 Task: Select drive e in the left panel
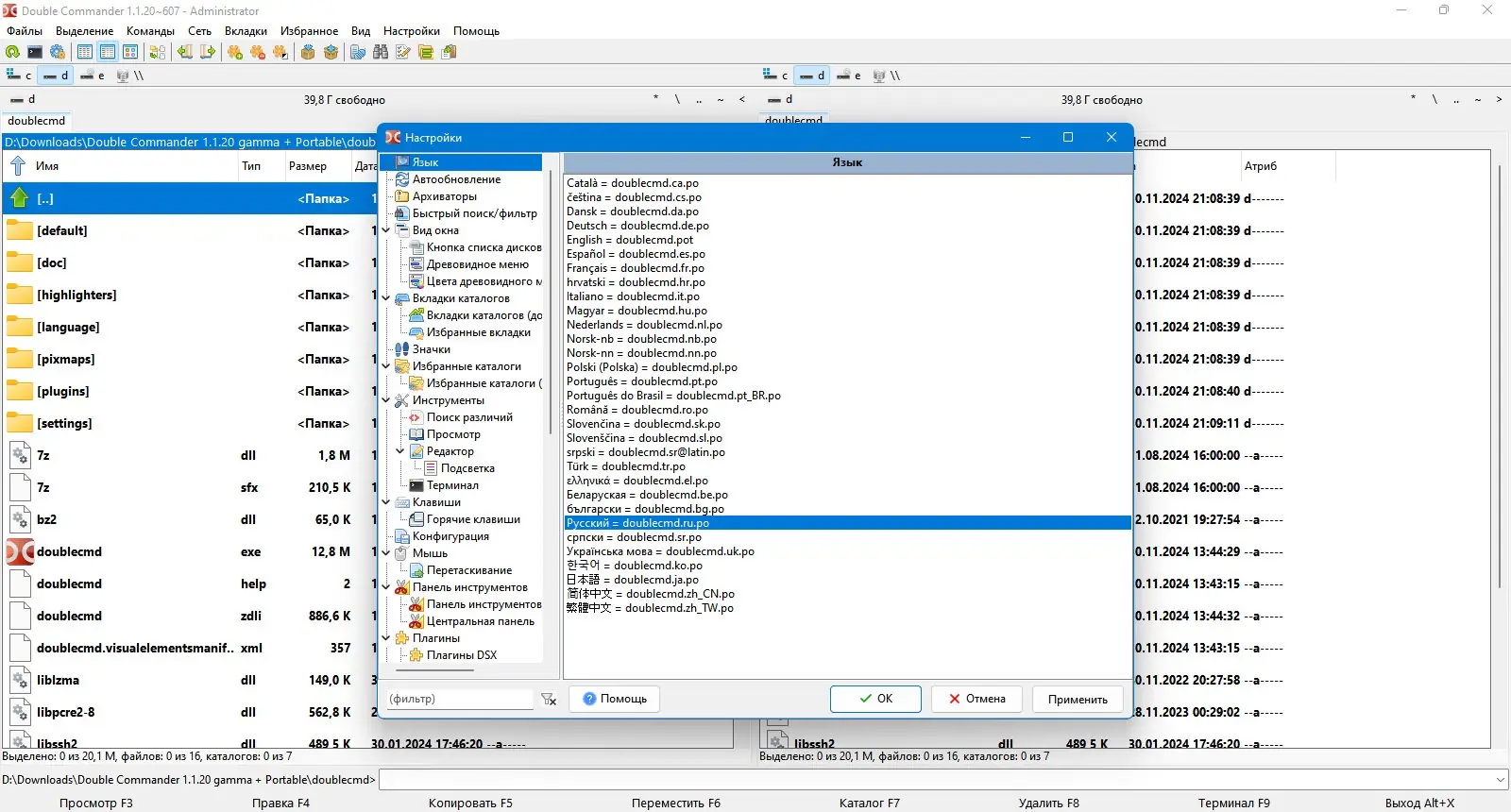[x=93, y=76]
